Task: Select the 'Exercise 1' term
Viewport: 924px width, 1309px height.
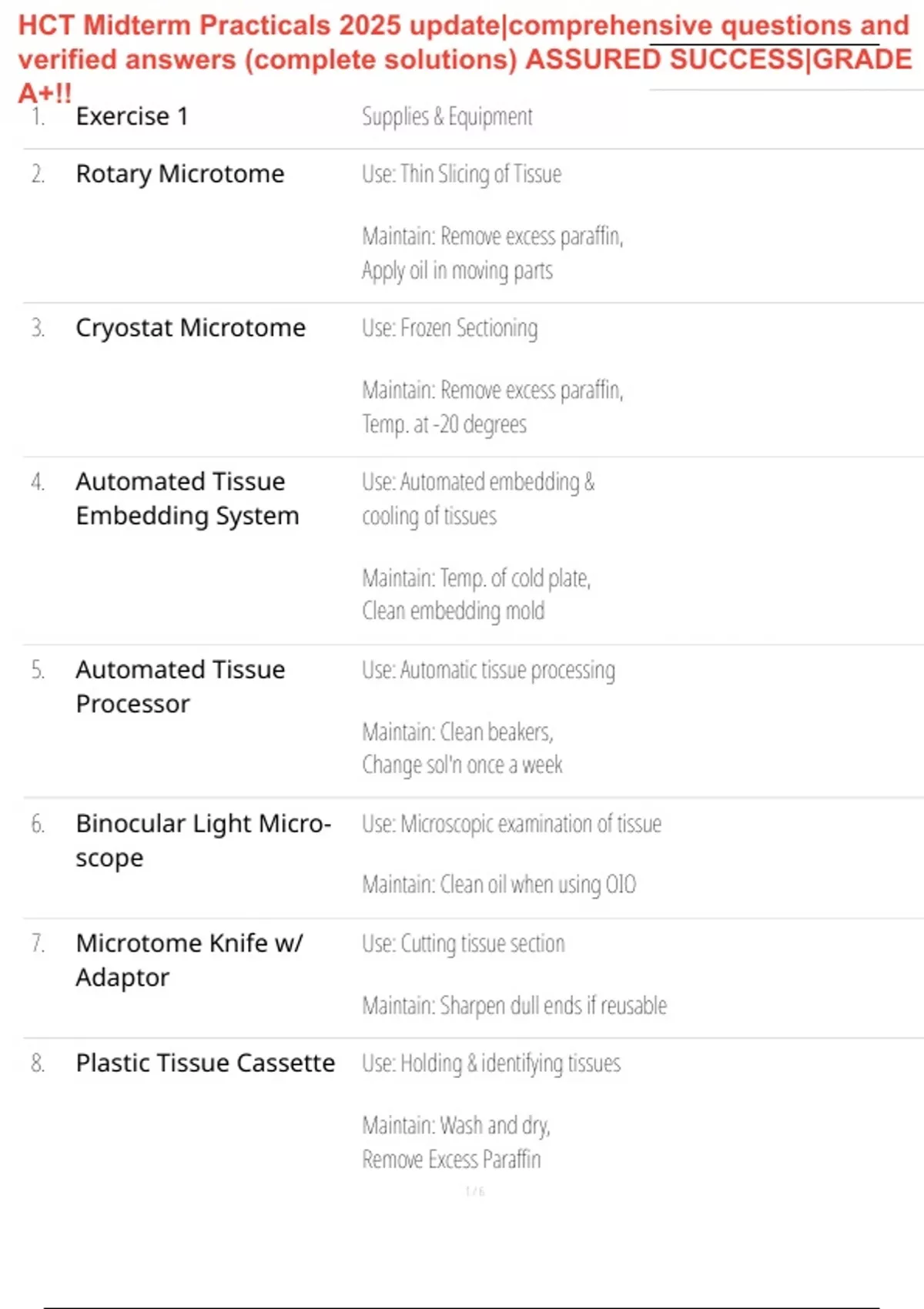Action: click(x=132, y=116)
